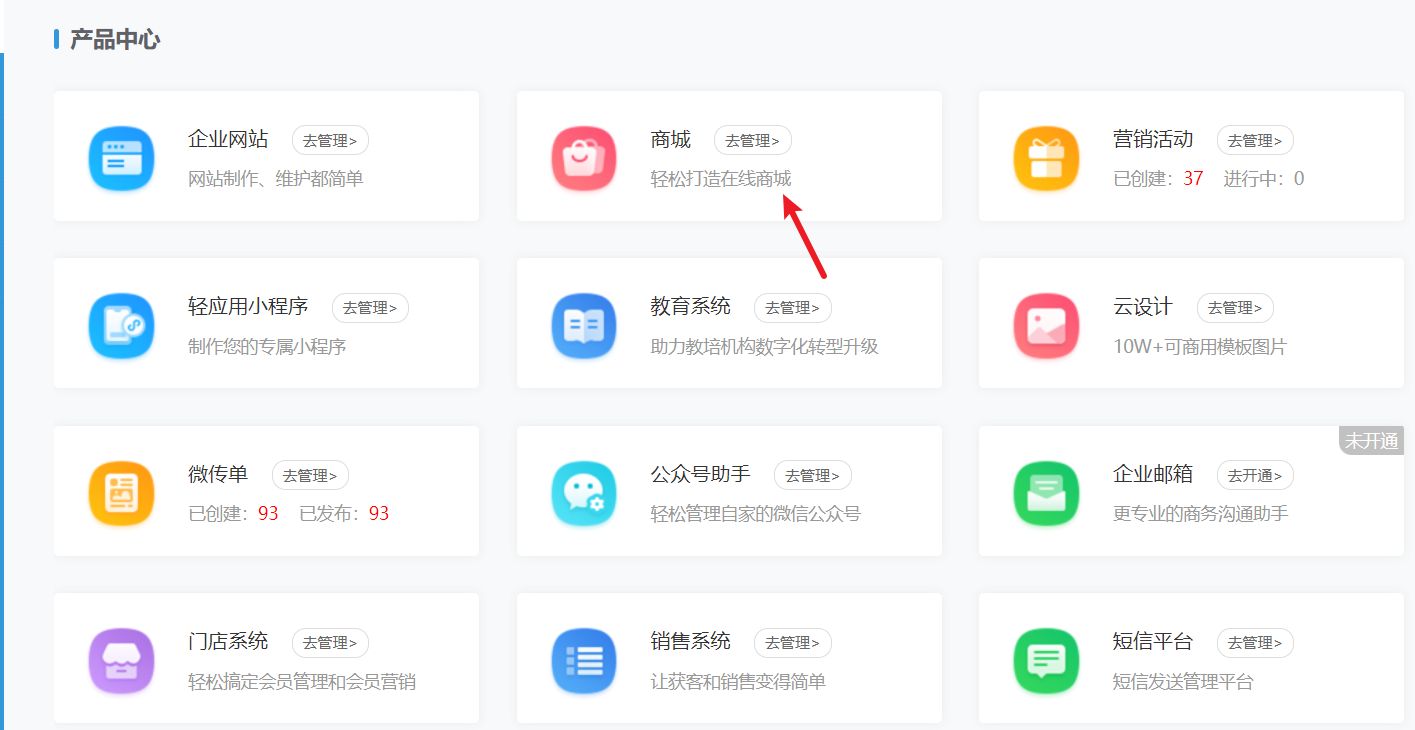Image resolution: width=1415 pixels, height=730 pixels.
Task: Click 去管理 next to 商城
Action: [x=753, y=140]
